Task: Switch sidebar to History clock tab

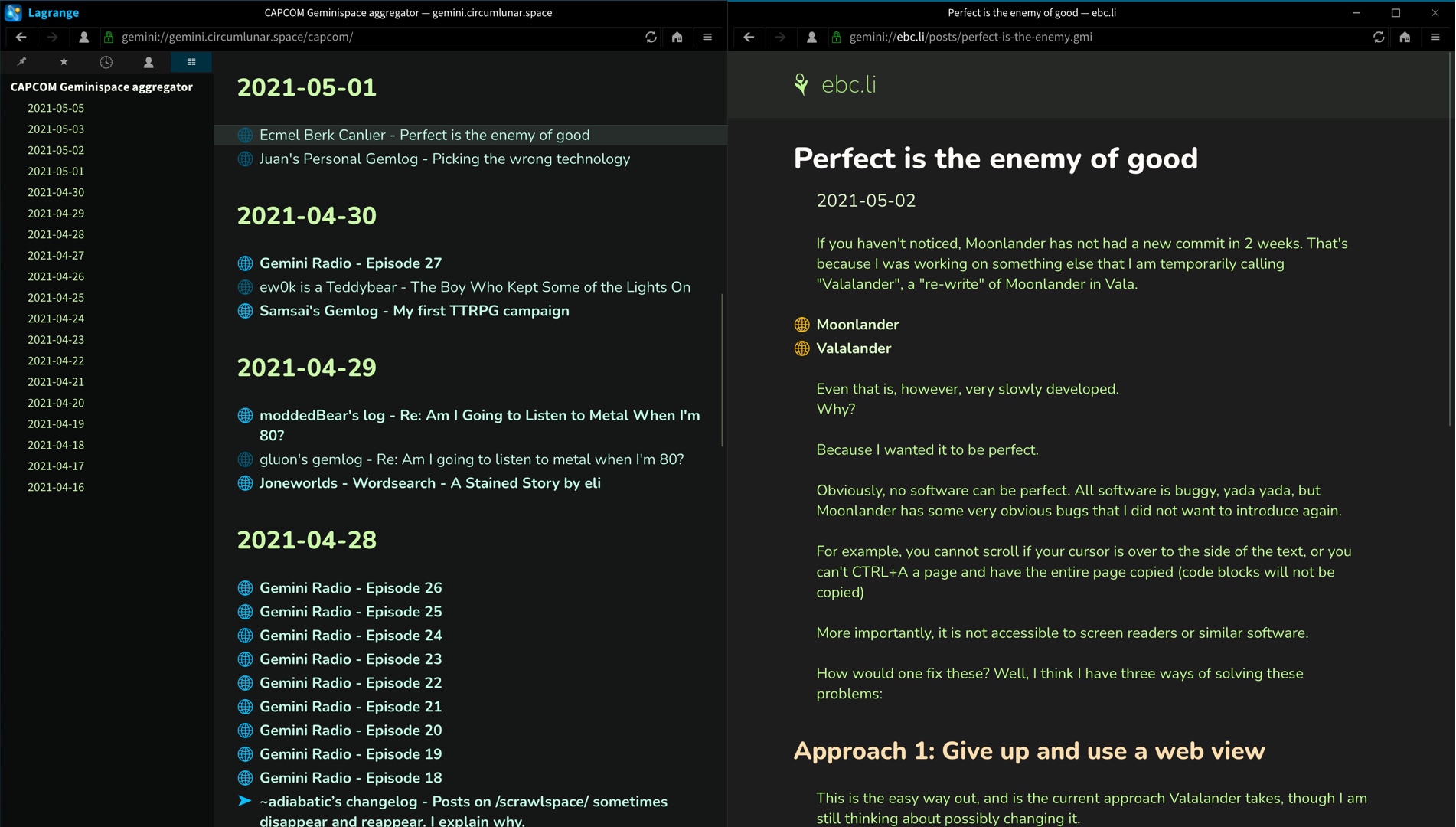Action: click(106, 62)
